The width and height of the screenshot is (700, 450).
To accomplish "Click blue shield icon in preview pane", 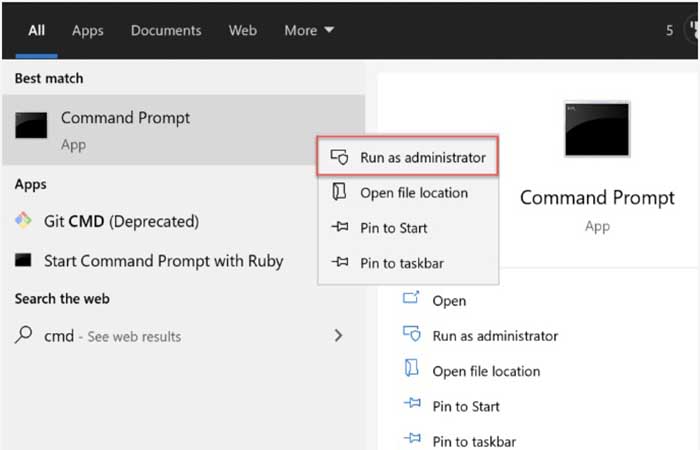I will click(x=412, y=333).
